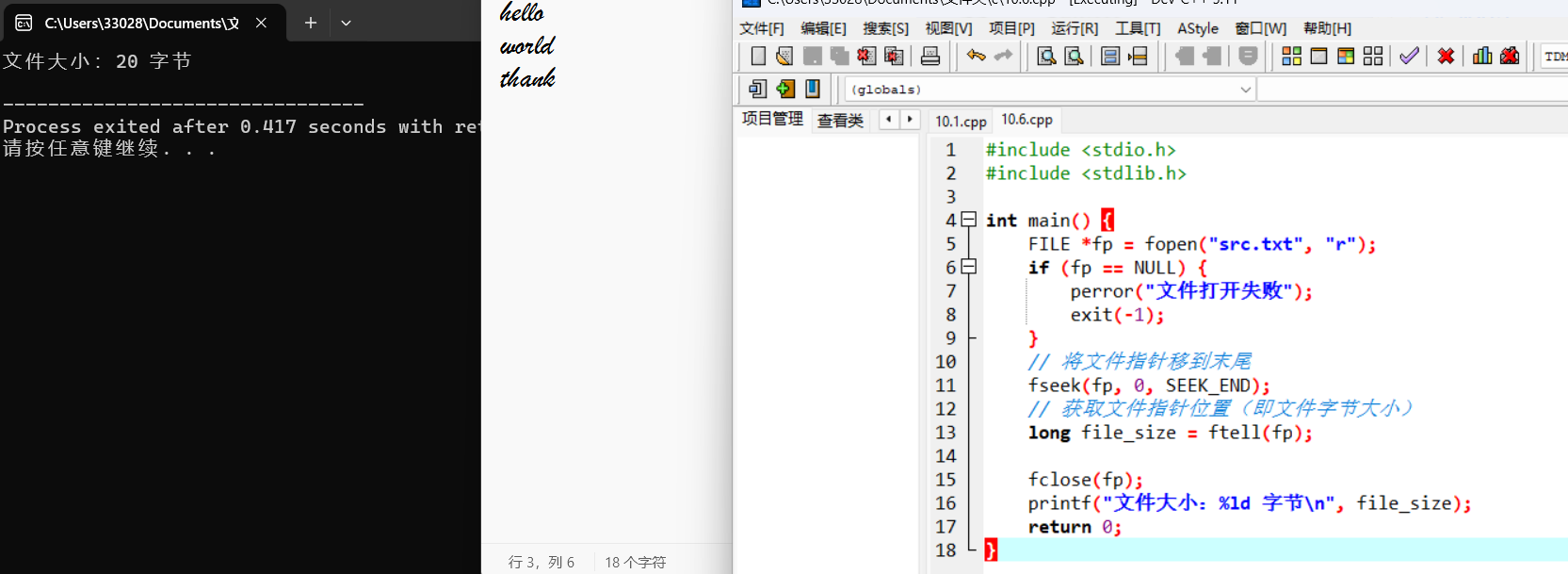Open the AStyle menu
The width and height of the screenshot is (1568, 574).
click(x=1198, y=28)
